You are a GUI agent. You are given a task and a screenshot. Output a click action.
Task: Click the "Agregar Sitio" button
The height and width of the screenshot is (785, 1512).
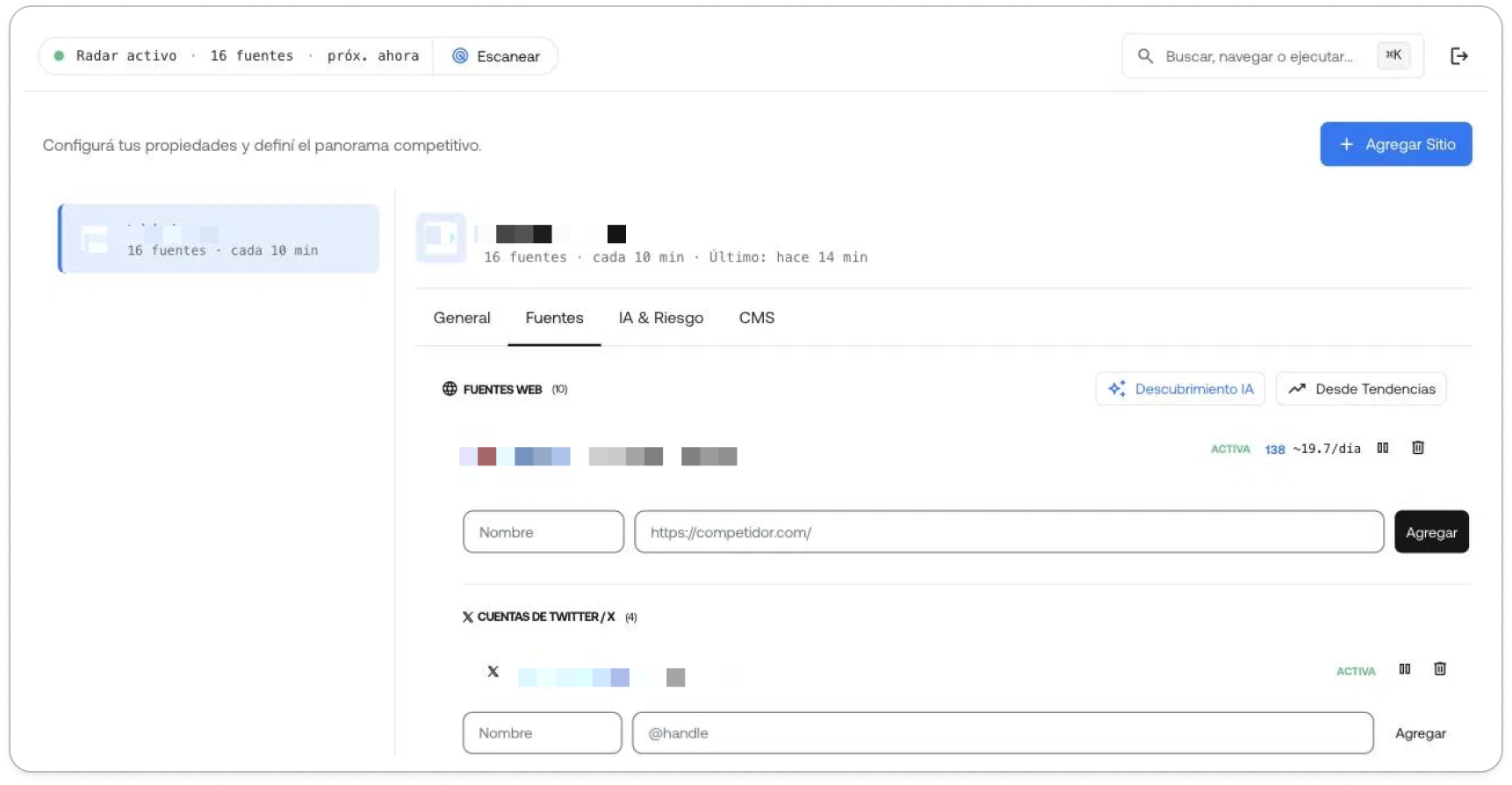click(x=1396, y=144)
